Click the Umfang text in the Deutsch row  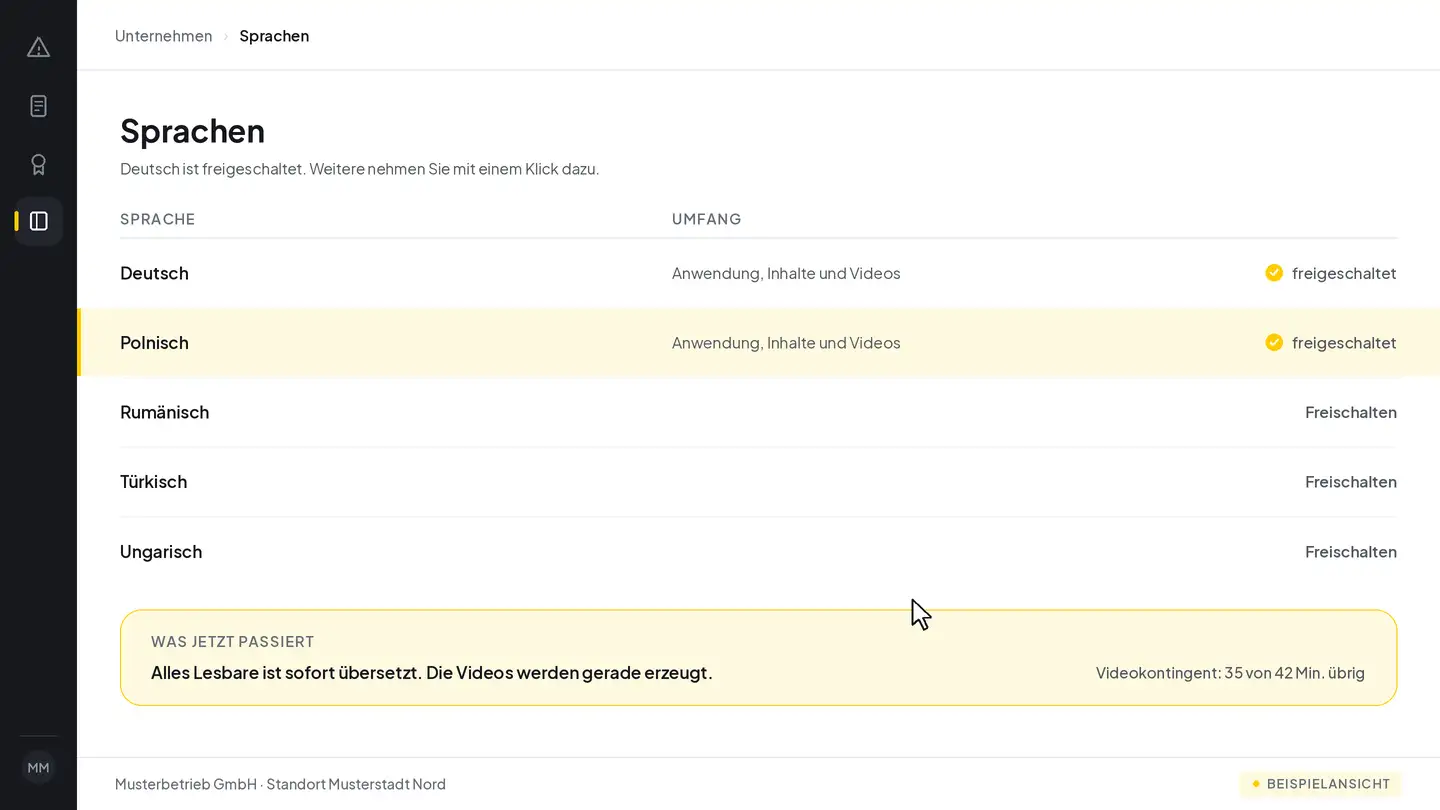pyautogui.click(x=786, y=273)
